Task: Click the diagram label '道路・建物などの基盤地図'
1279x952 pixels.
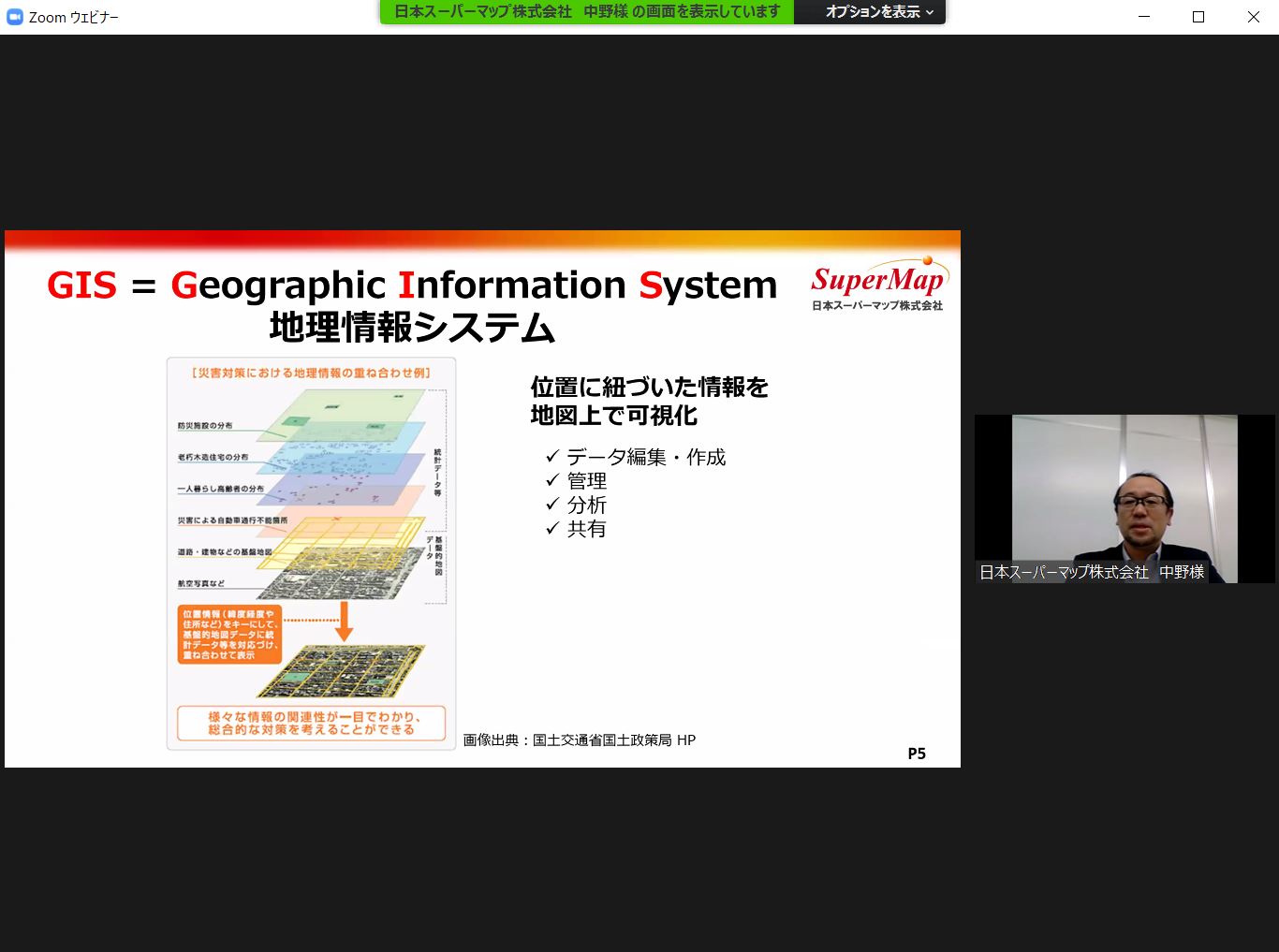Action: click(x=225, y=552)
